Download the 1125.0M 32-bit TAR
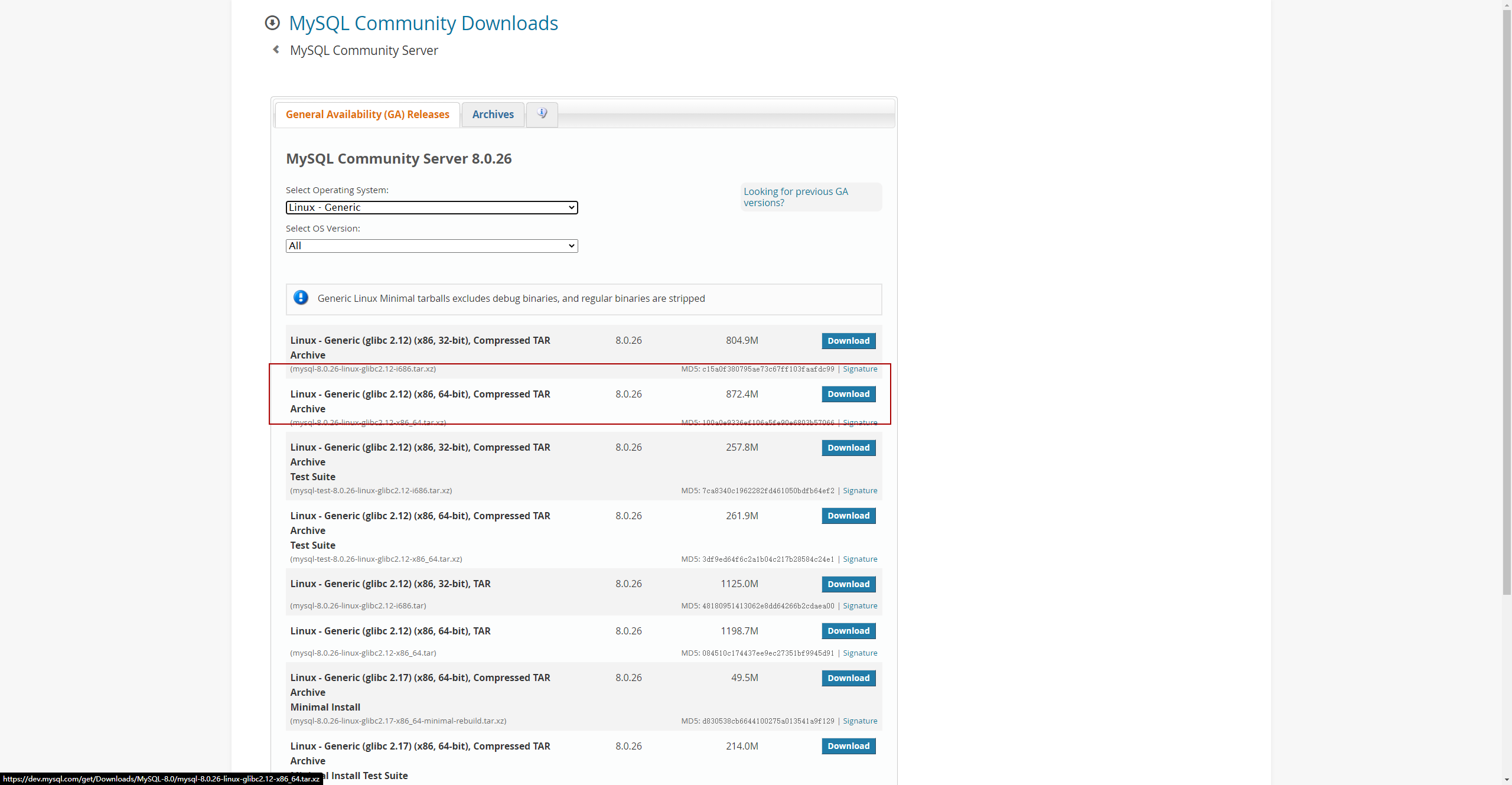This screenshot has width=1512, height=785. point(848,584)
